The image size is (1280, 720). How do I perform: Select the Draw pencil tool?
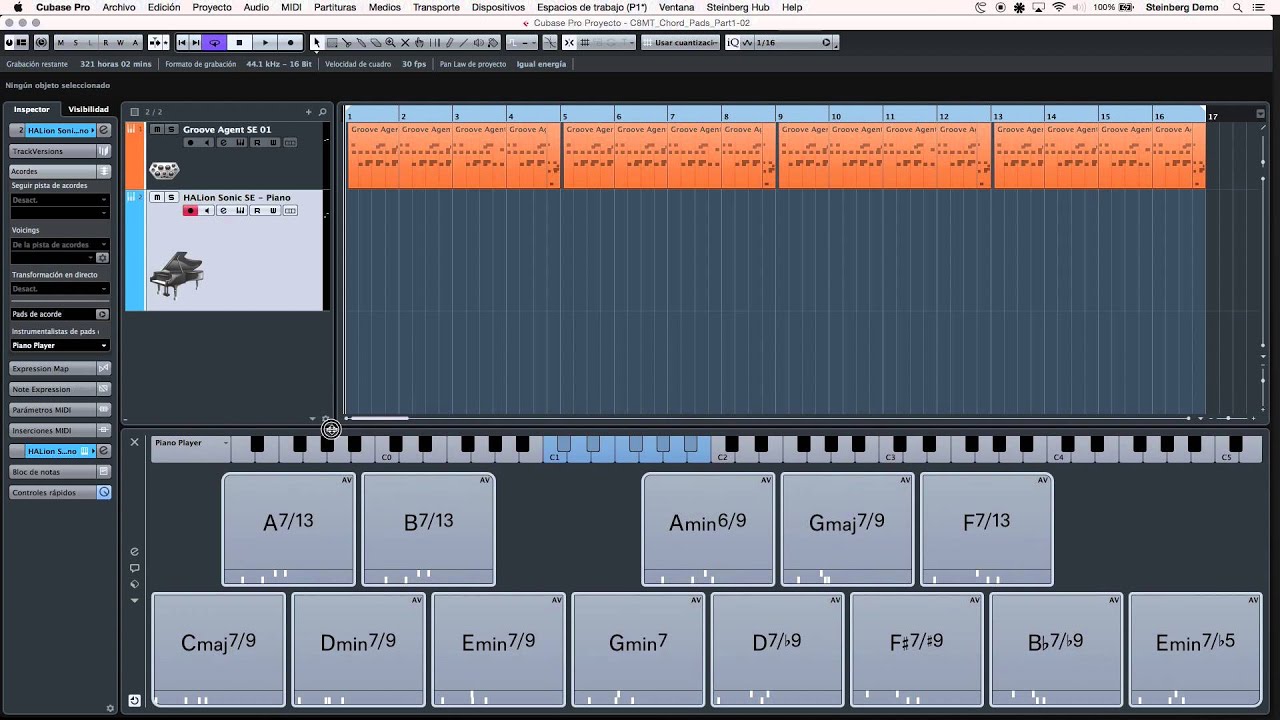coord(449,43)
